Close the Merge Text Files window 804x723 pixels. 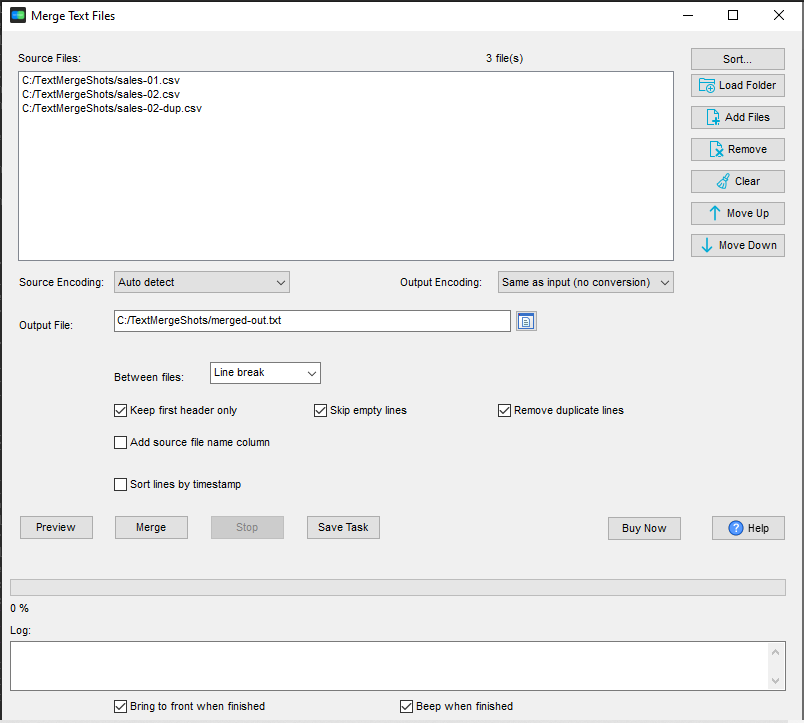[x=779, y=15]
